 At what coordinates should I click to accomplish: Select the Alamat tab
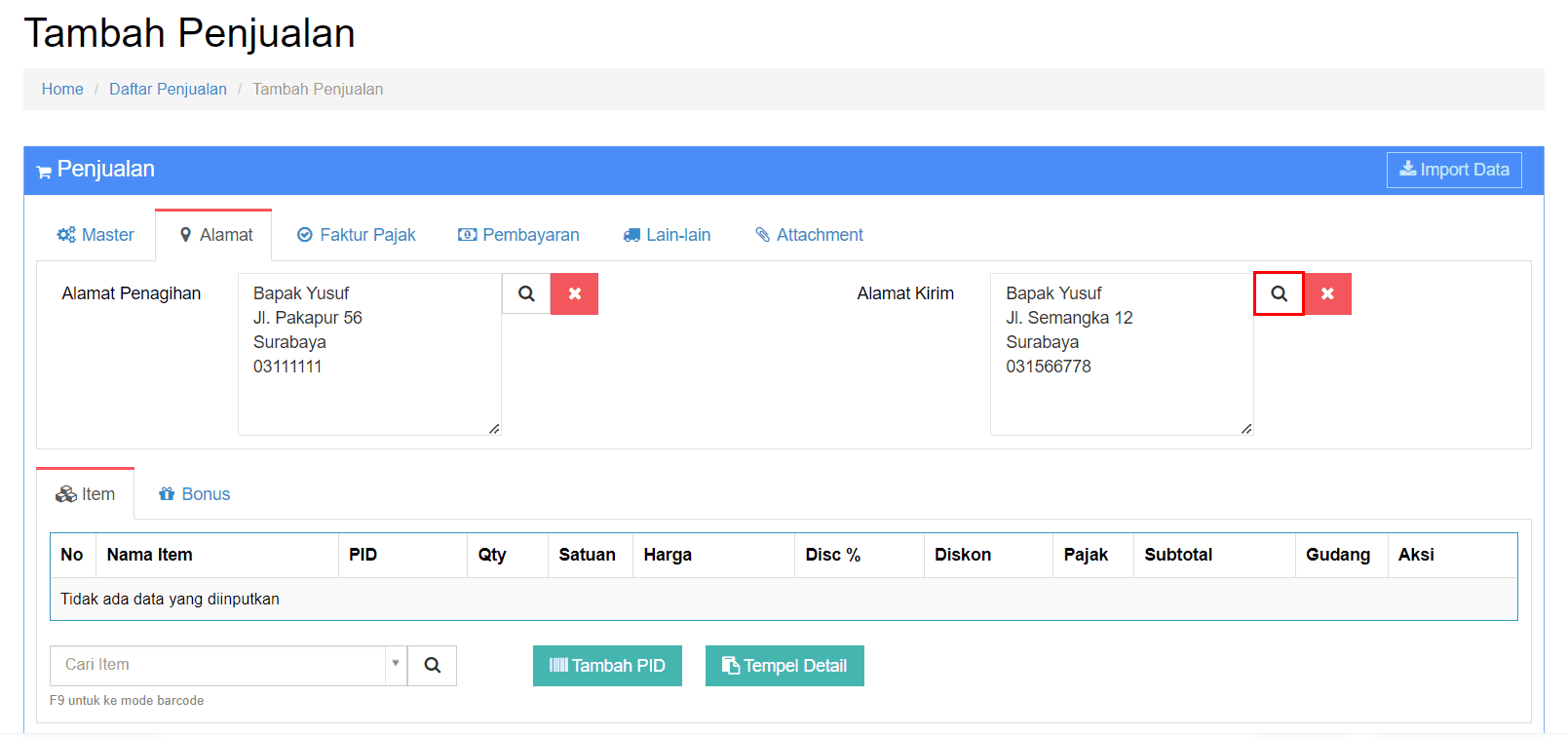[214, 235]
